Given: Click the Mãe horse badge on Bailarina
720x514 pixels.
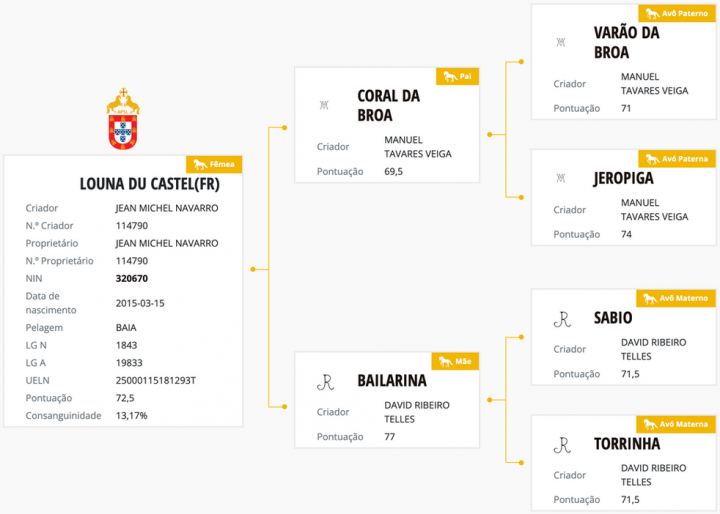Looking at the screenshot, I should coord(456,361).
